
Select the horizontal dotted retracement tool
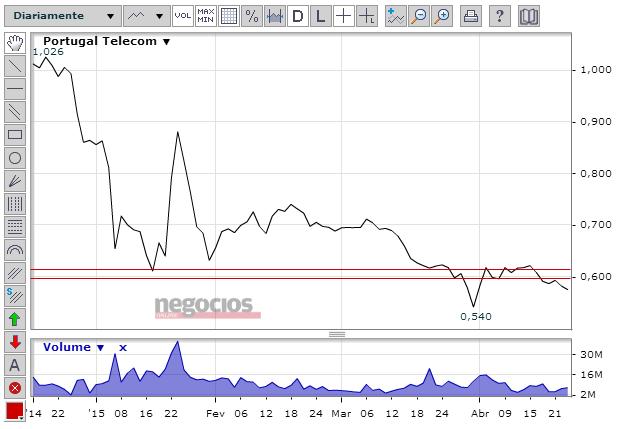point(15,227)
